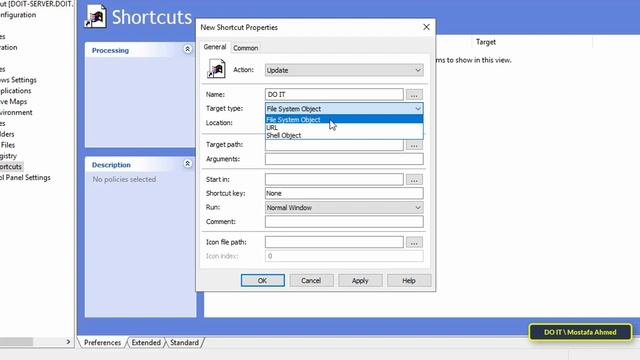This screenshot has width=640, height=360.
Task: Switch to the Preferences tab
Action: click(102, 342)
